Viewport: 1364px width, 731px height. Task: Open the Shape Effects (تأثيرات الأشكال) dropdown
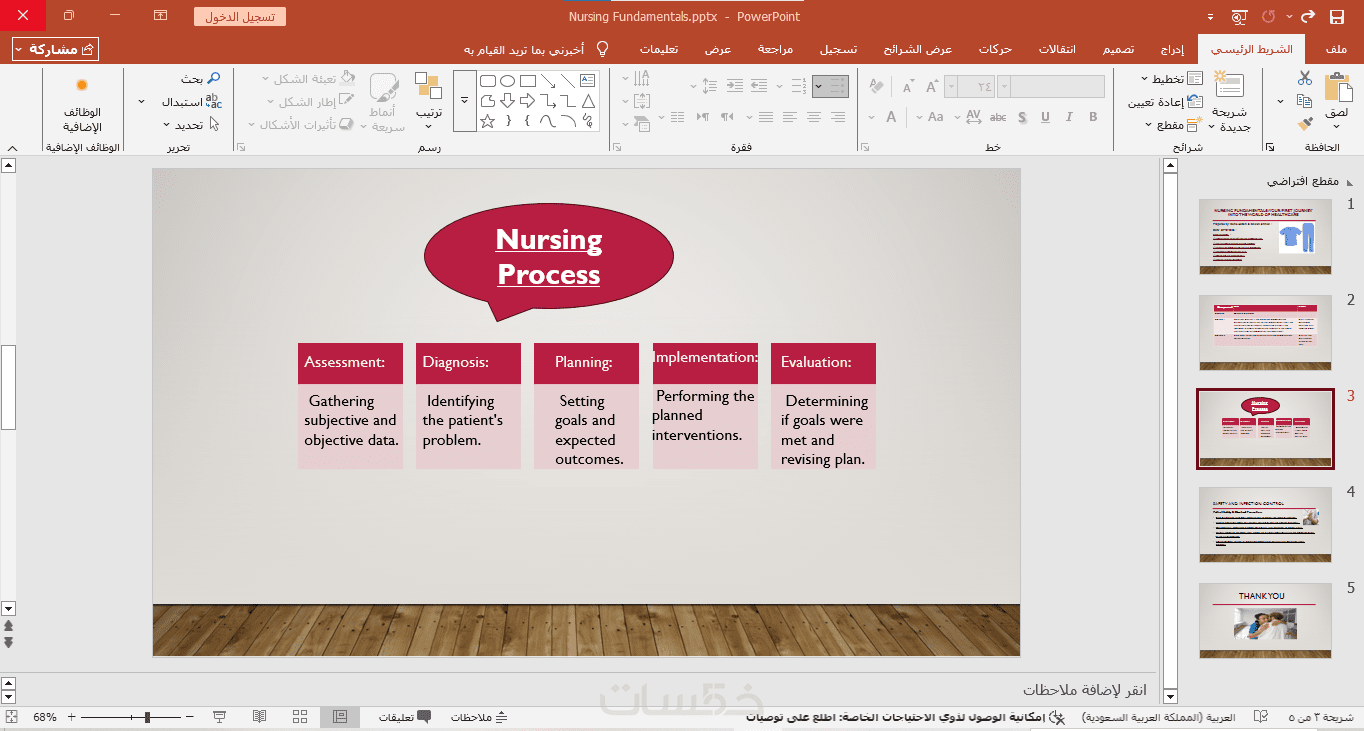[301, 125]
